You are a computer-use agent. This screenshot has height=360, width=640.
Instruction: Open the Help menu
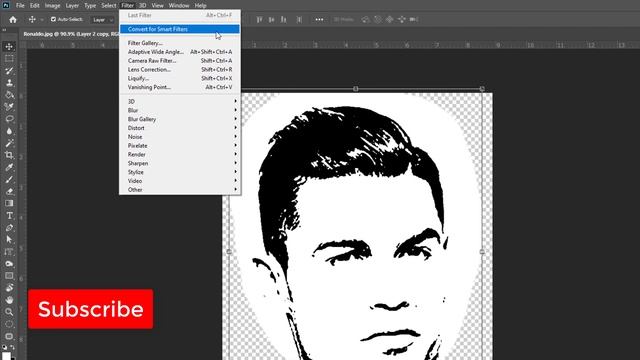pos(200,5)
